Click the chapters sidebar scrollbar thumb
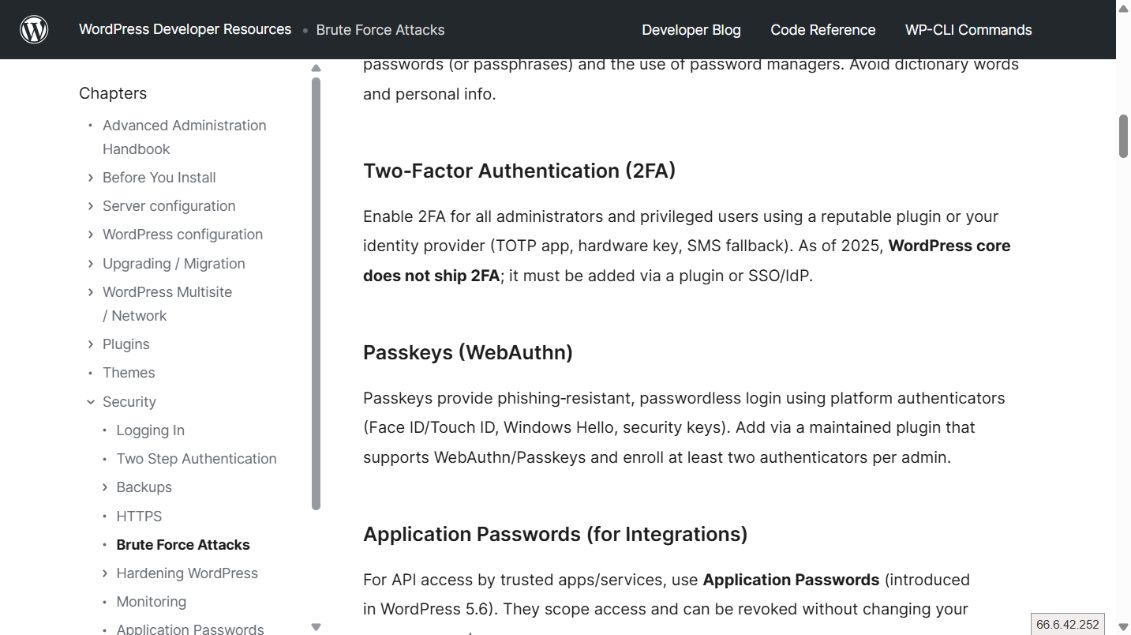 [x=316, y=294]
